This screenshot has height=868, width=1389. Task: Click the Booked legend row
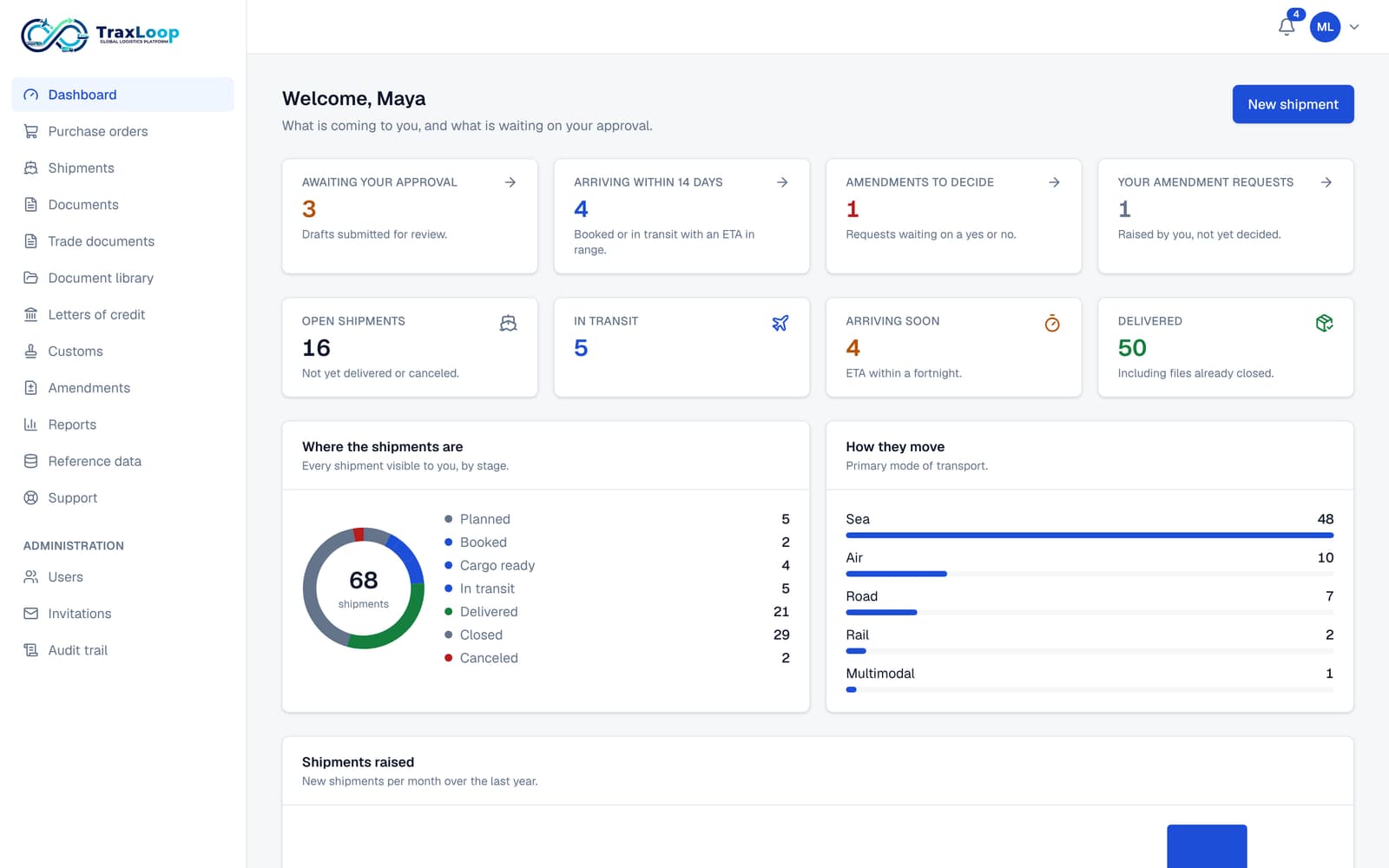tap(616, 542)
